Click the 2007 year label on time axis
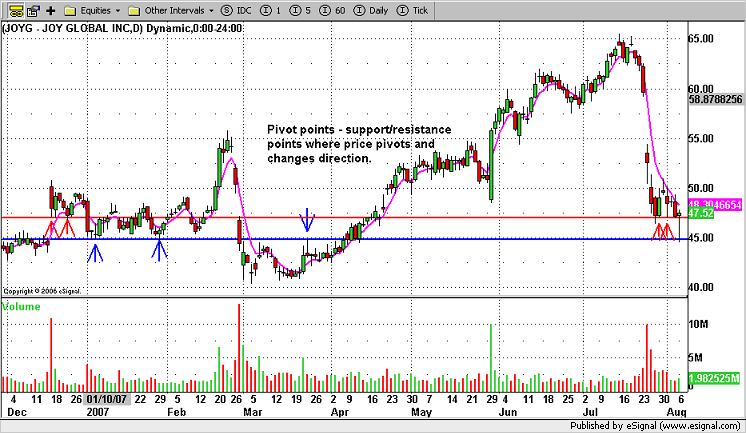 pos(98,412)
